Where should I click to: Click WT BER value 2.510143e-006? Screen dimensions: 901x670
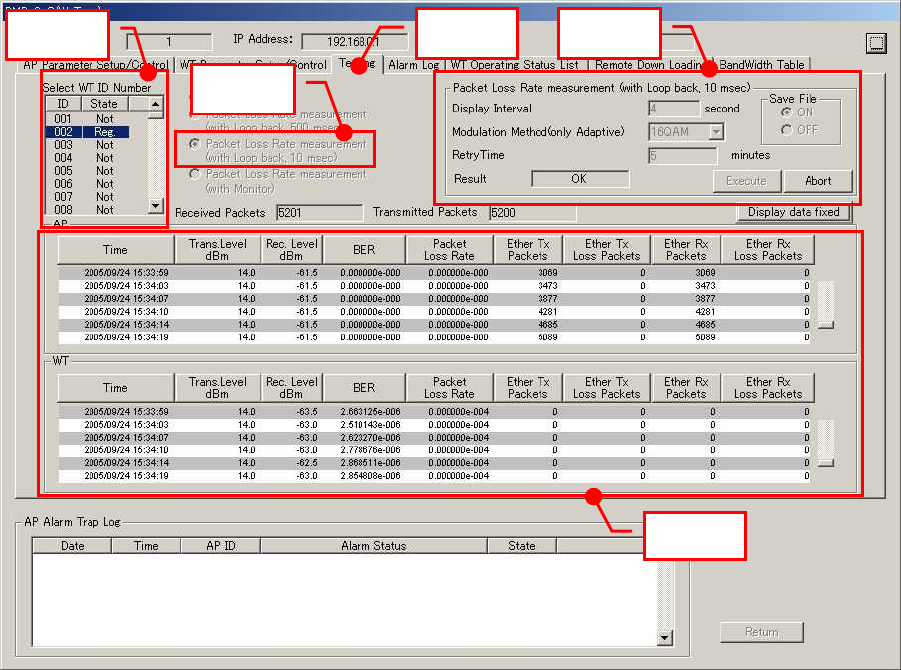(371, 425)
